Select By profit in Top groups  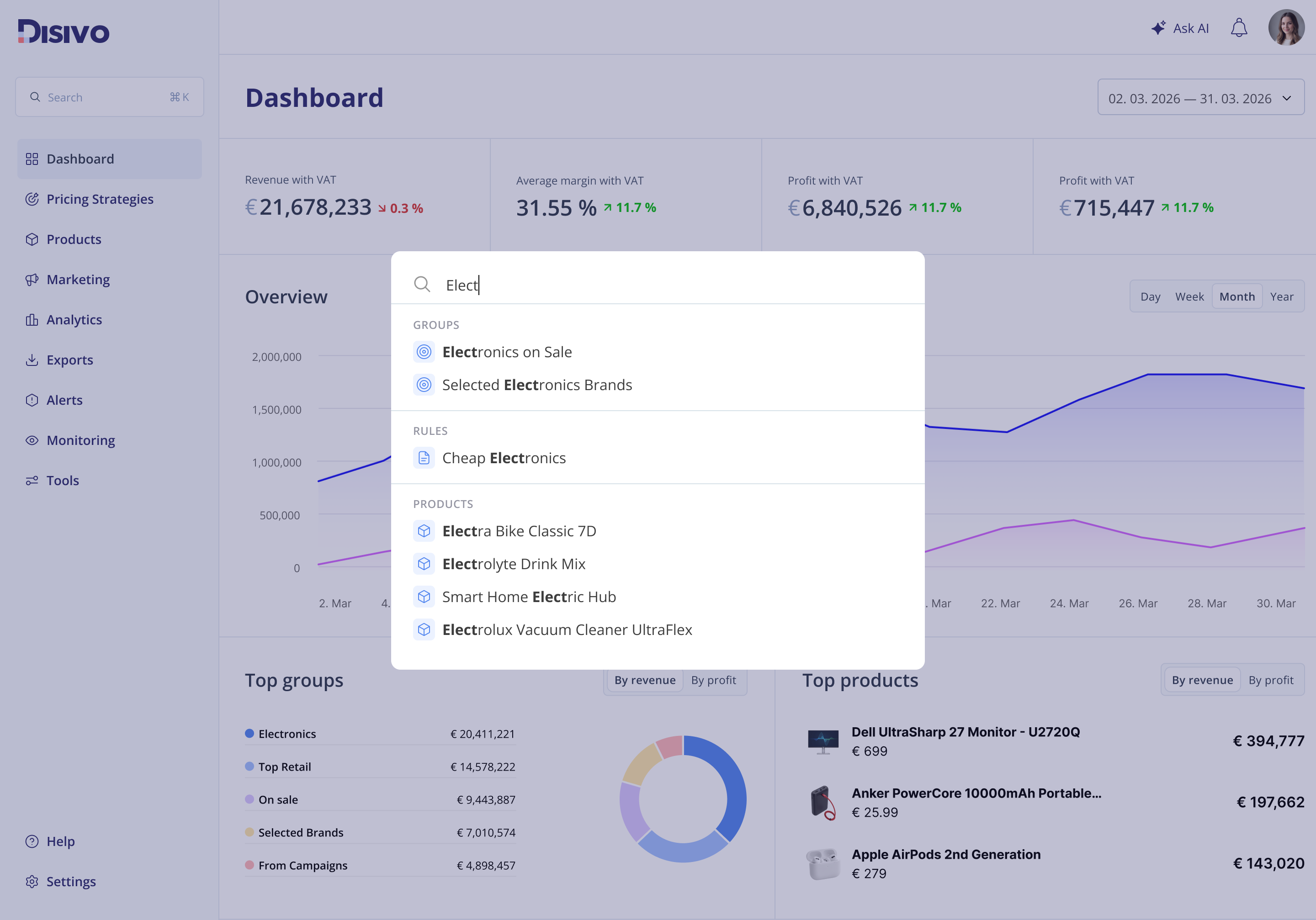pos(714,680)
